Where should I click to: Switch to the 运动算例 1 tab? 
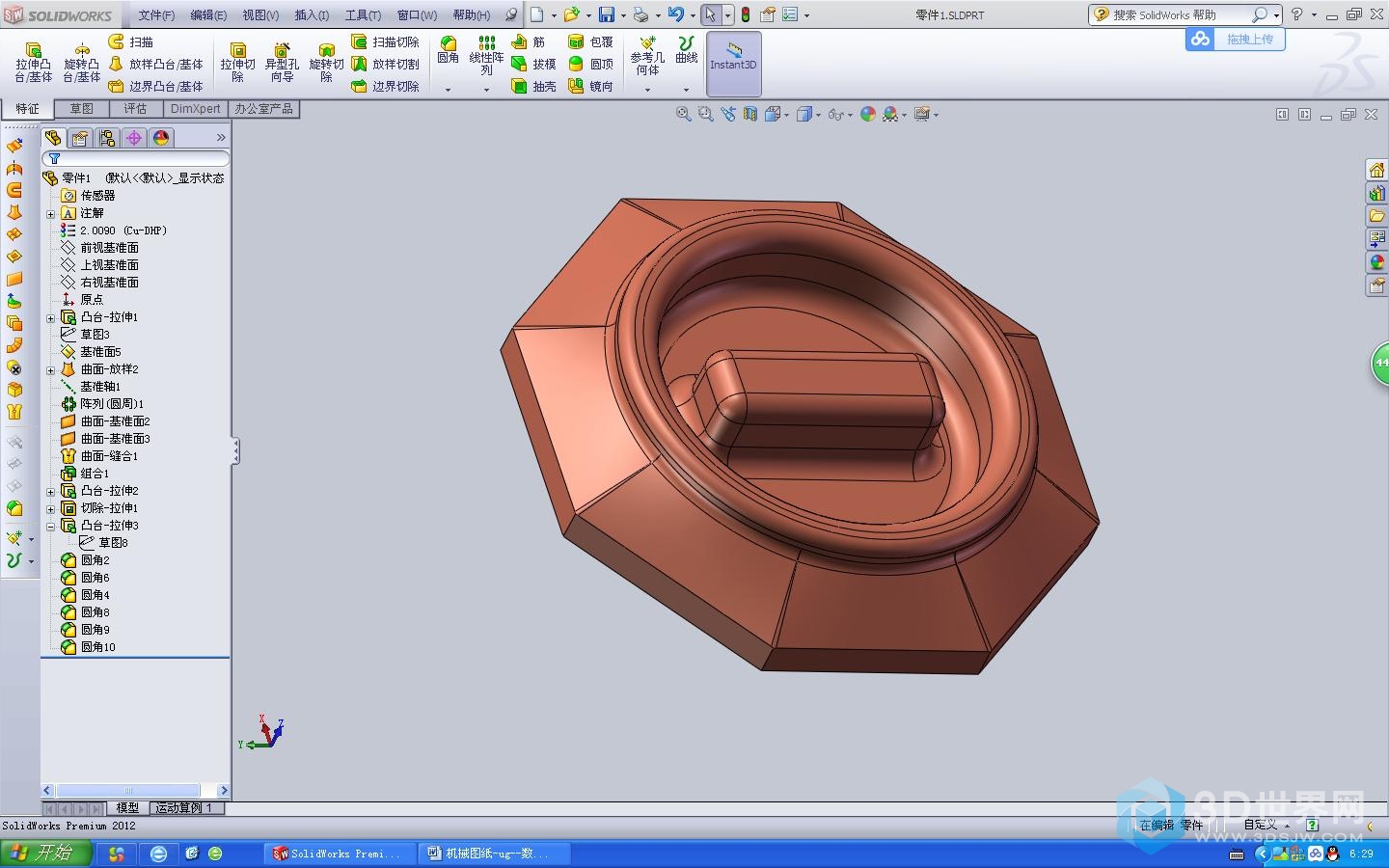(187, 808)
